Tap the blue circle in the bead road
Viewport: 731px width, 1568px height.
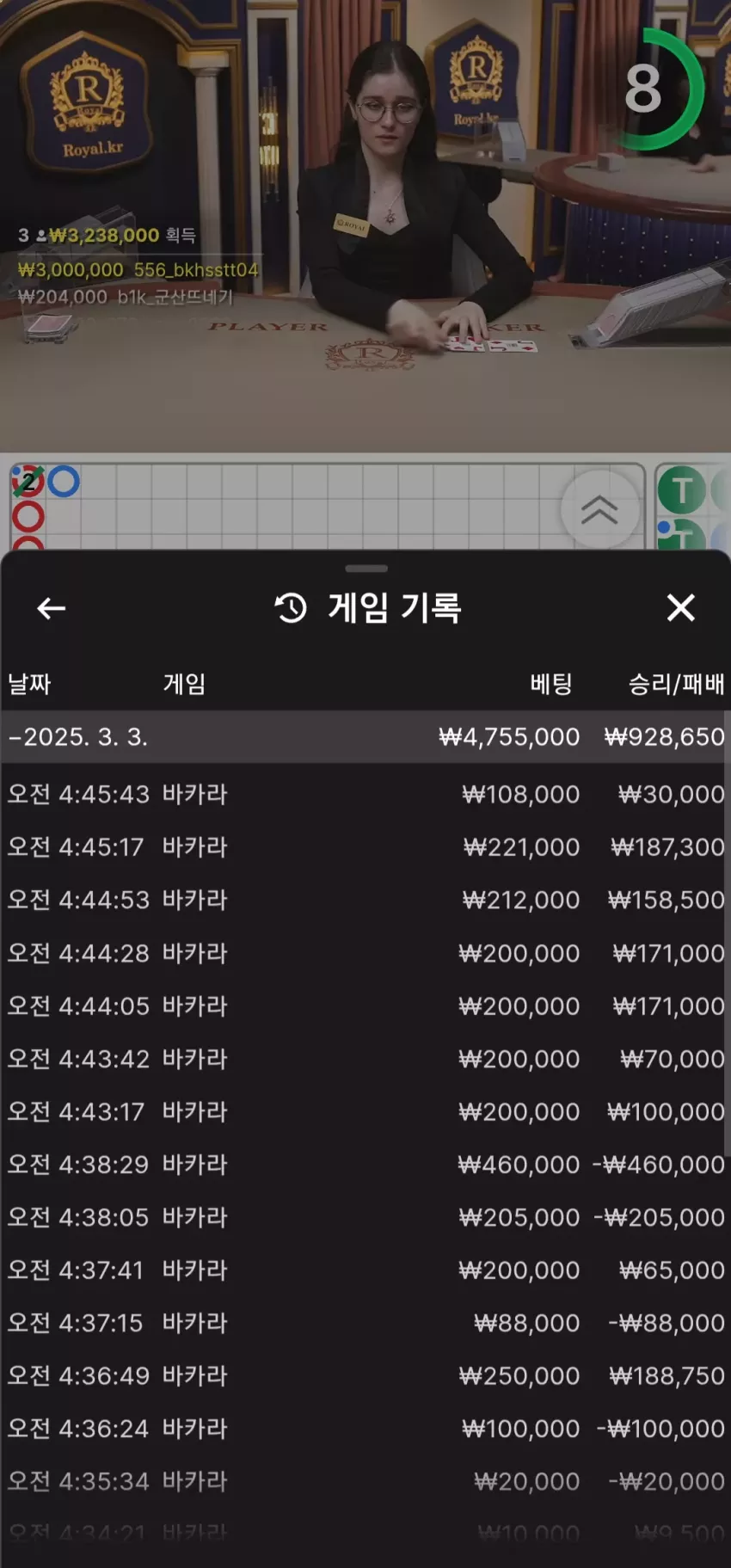pyautogui.click(x=64, y=482)
